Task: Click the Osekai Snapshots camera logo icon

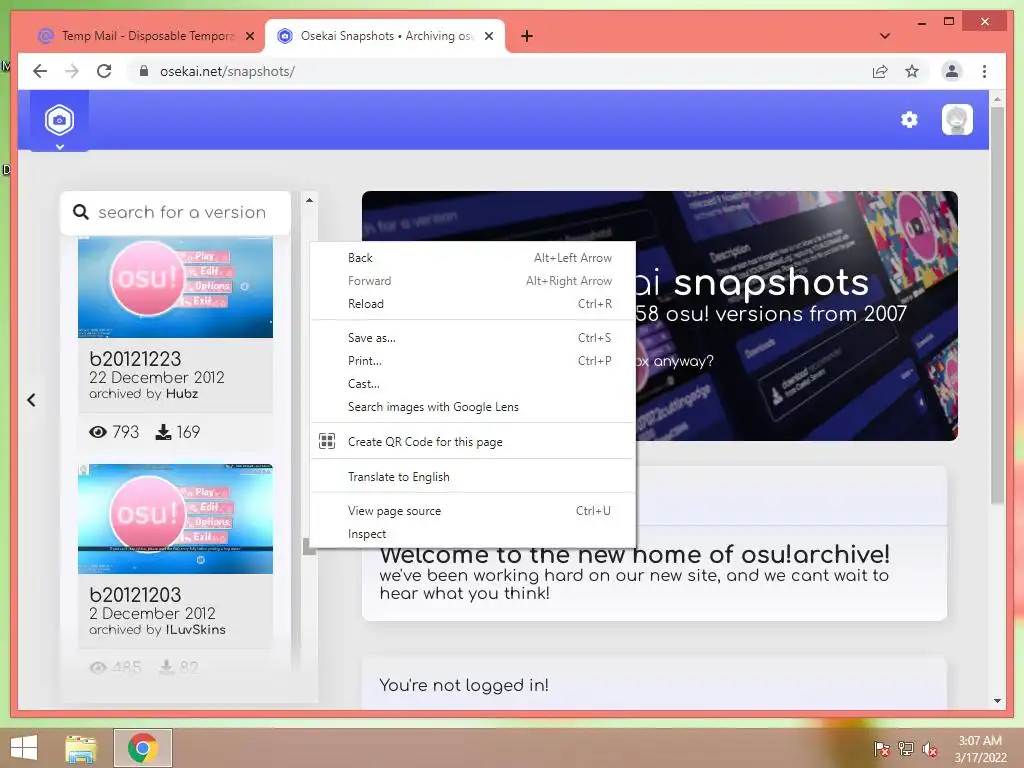Action: 59,120
